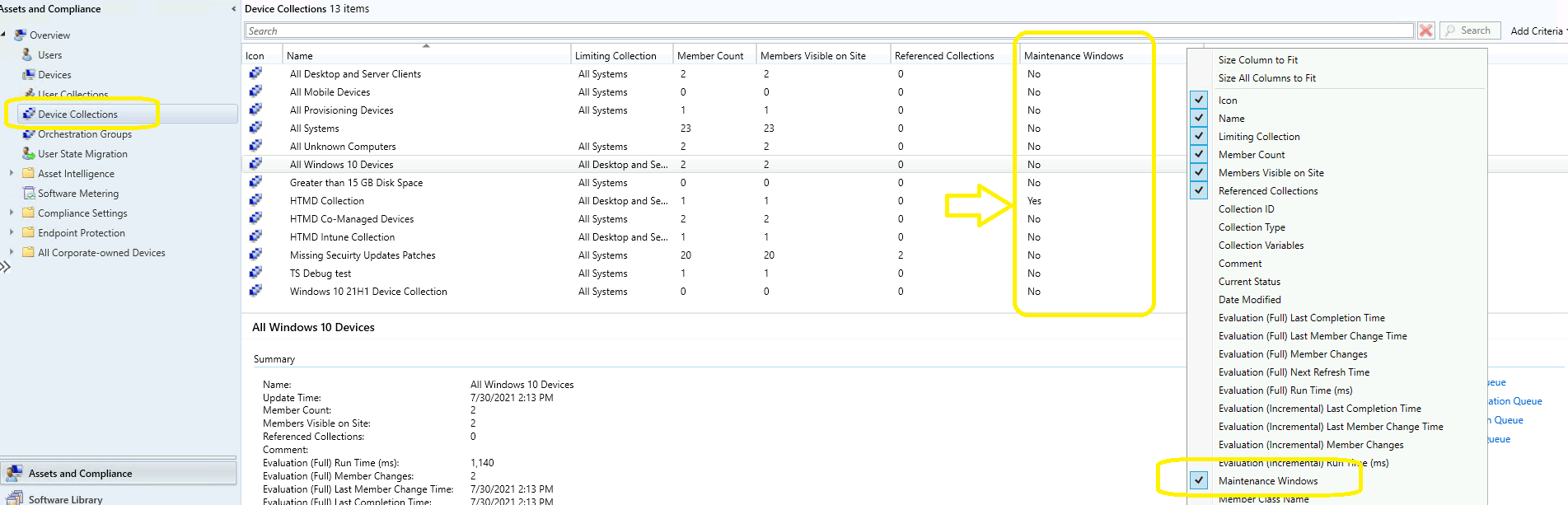Open User State Migration tree item

[82, 153]
